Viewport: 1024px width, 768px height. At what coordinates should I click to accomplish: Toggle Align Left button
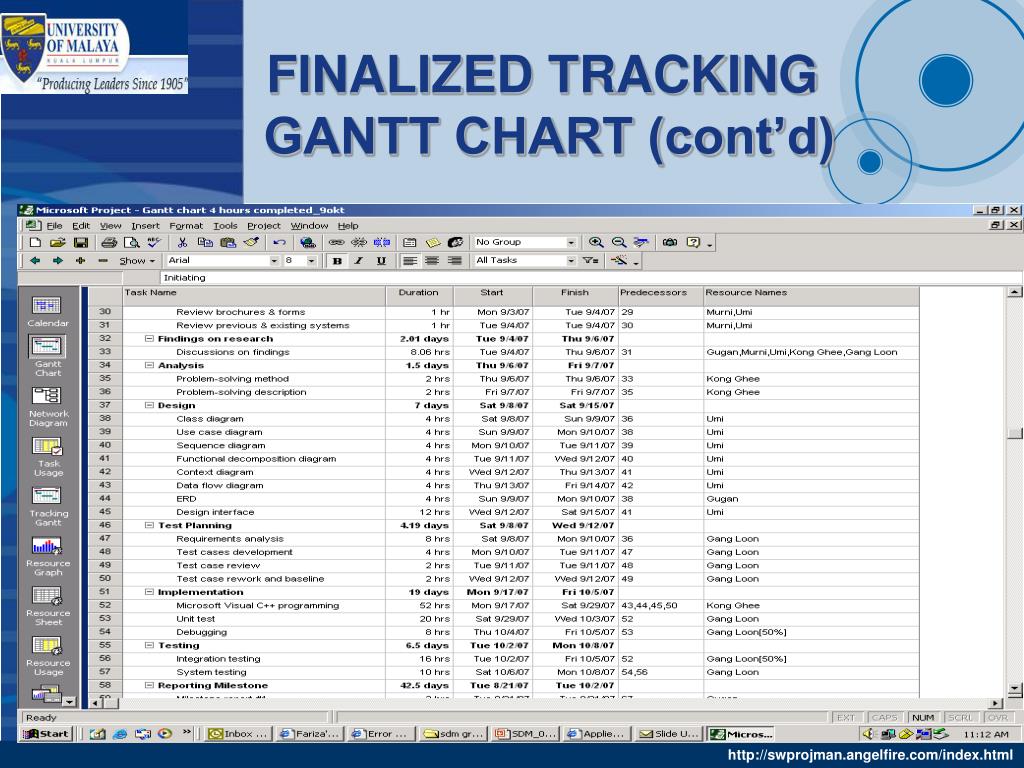[409, 261]
